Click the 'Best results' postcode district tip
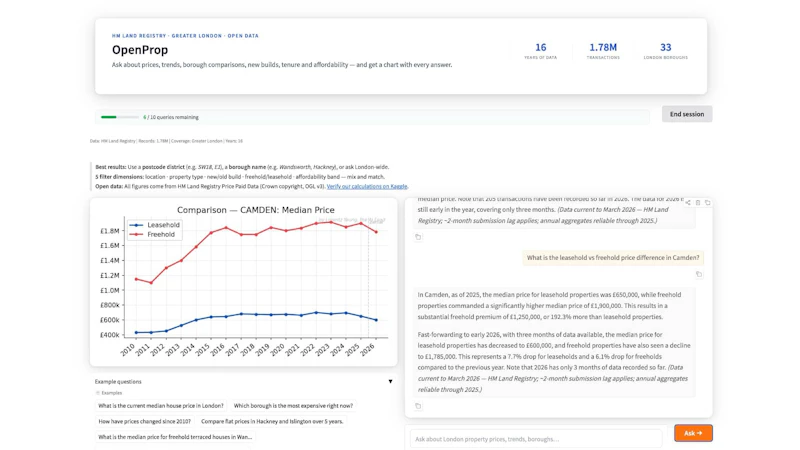 [242, 167]
